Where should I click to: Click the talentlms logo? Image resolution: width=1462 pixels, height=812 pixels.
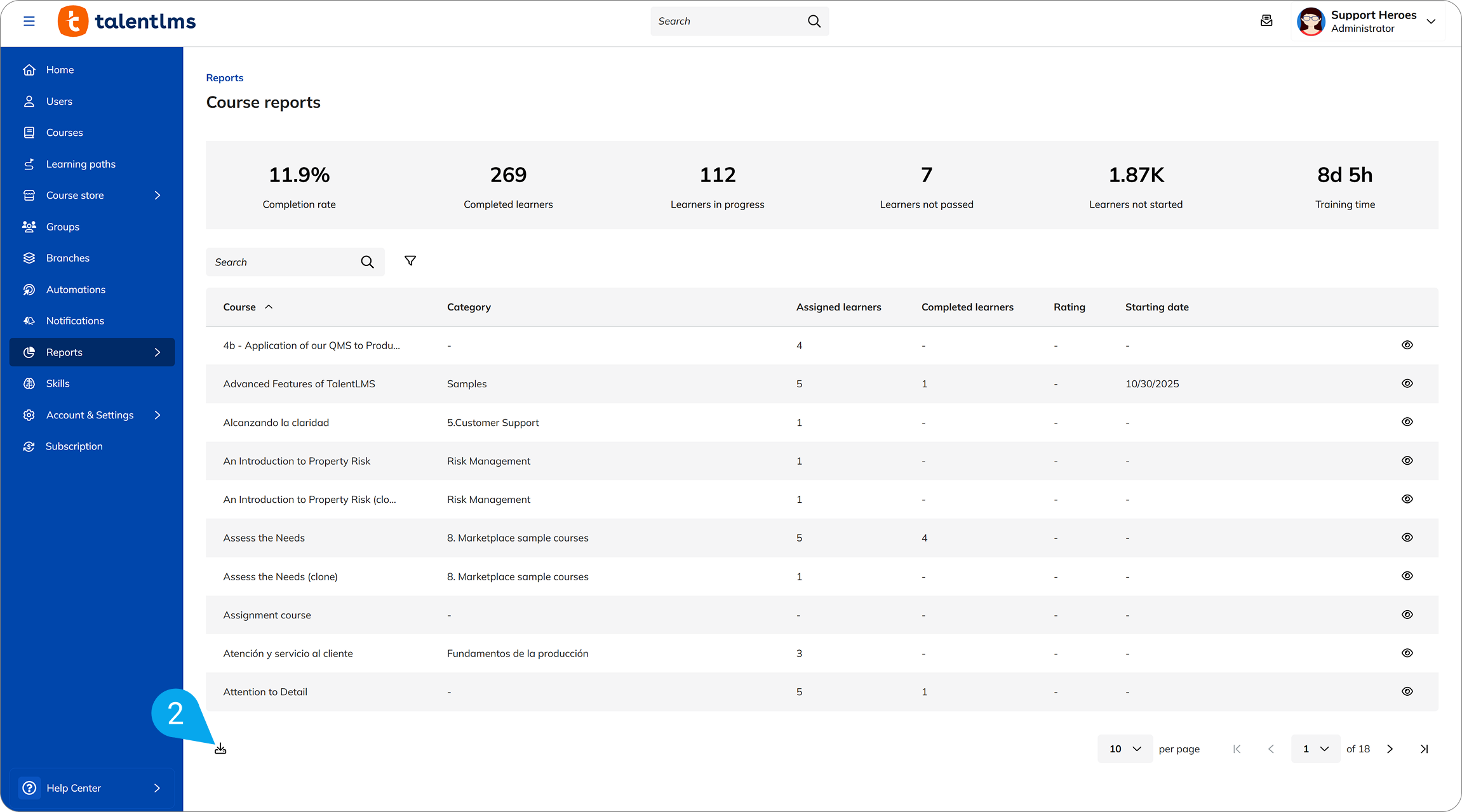(x=127, y=21)
